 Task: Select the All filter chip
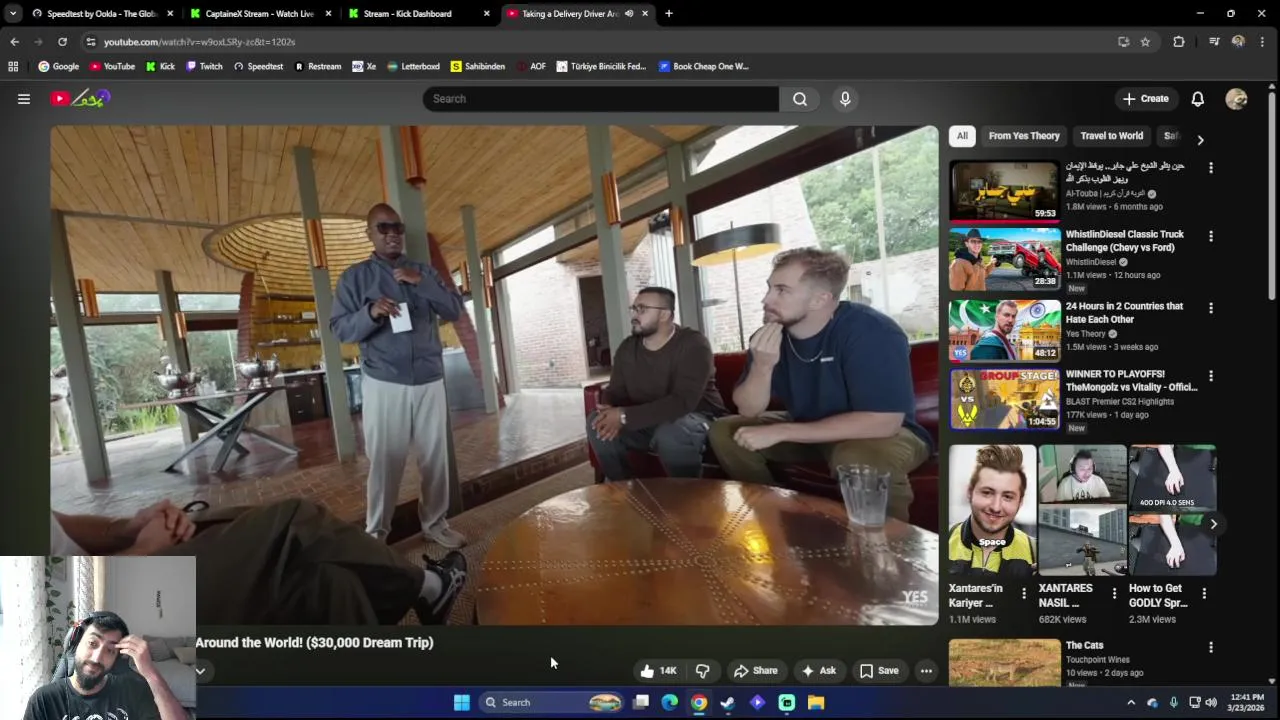pyautogui.click(x=962, y=136)
